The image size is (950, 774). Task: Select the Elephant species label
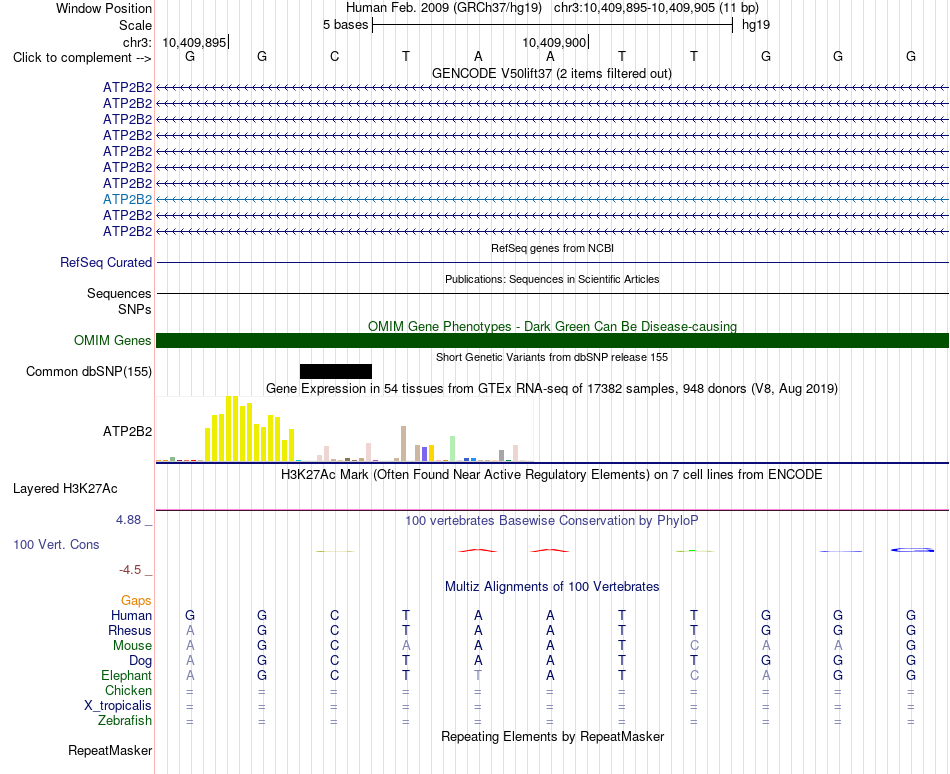pos(126,675)
